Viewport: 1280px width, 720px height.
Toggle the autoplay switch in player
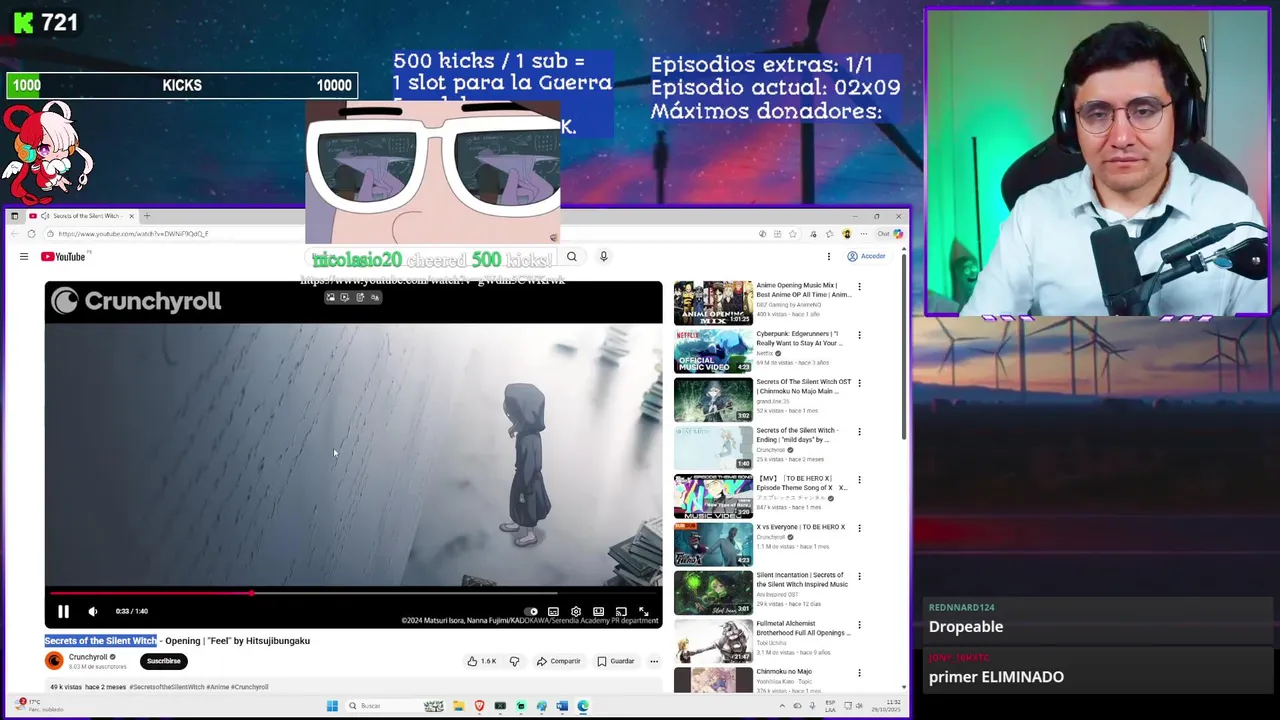pyautogui.click(x=531, y=611)
